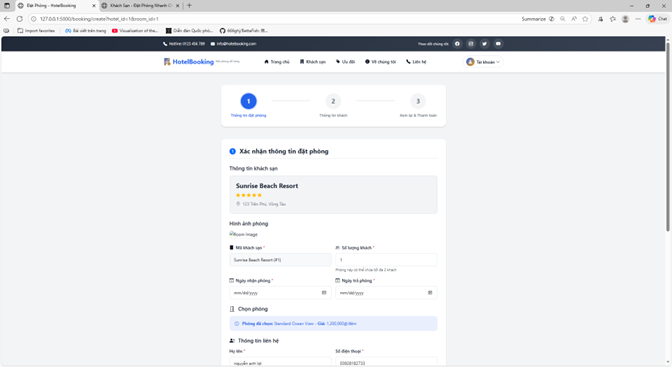Viewport: 672px width, 367px height.
Task: Focus the Ngày nhận phòng date field
Action: [280, 293]
